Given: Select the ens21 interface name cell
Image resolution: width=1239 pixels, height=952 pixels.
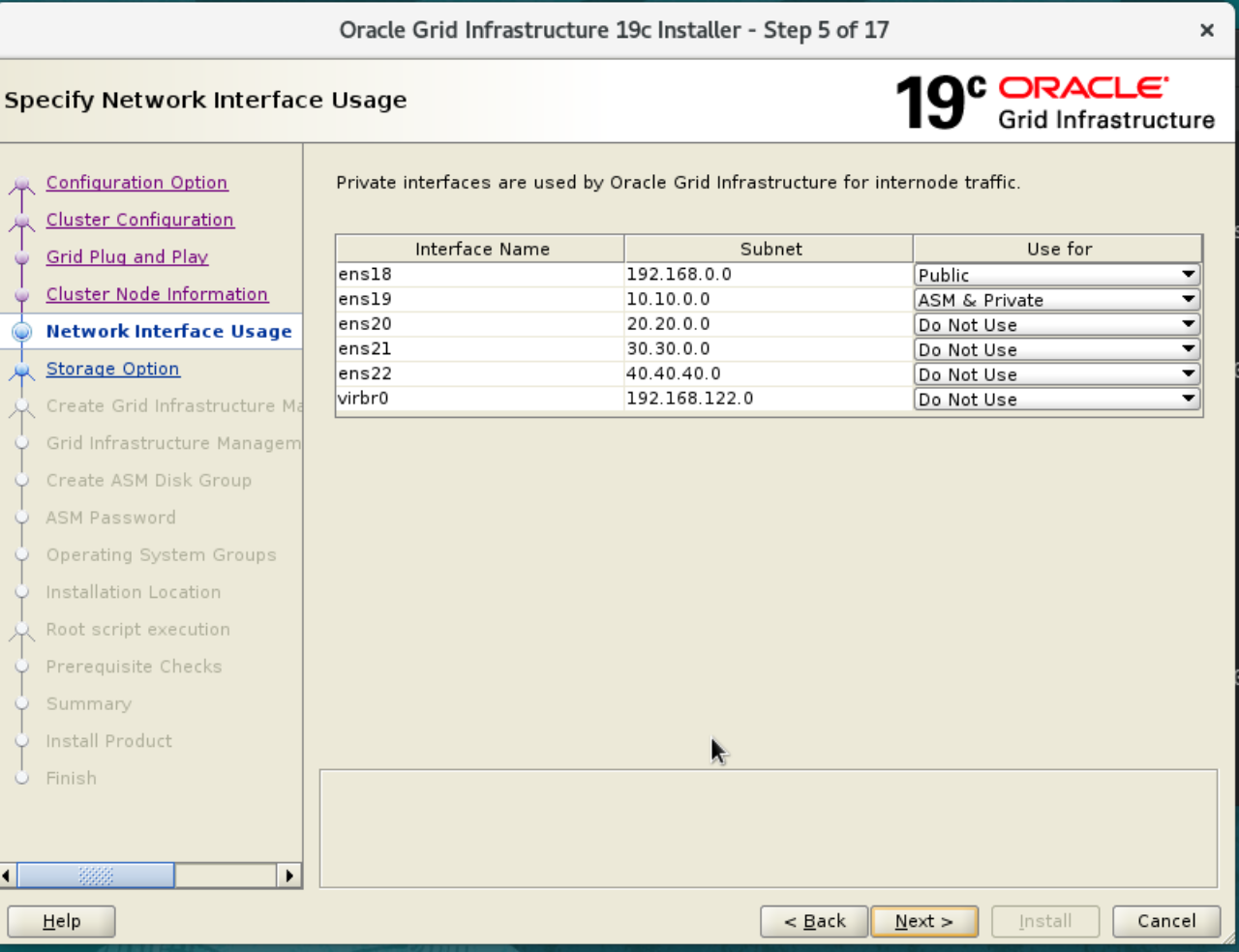Looking at the screenshot, I should coord(480,348).
